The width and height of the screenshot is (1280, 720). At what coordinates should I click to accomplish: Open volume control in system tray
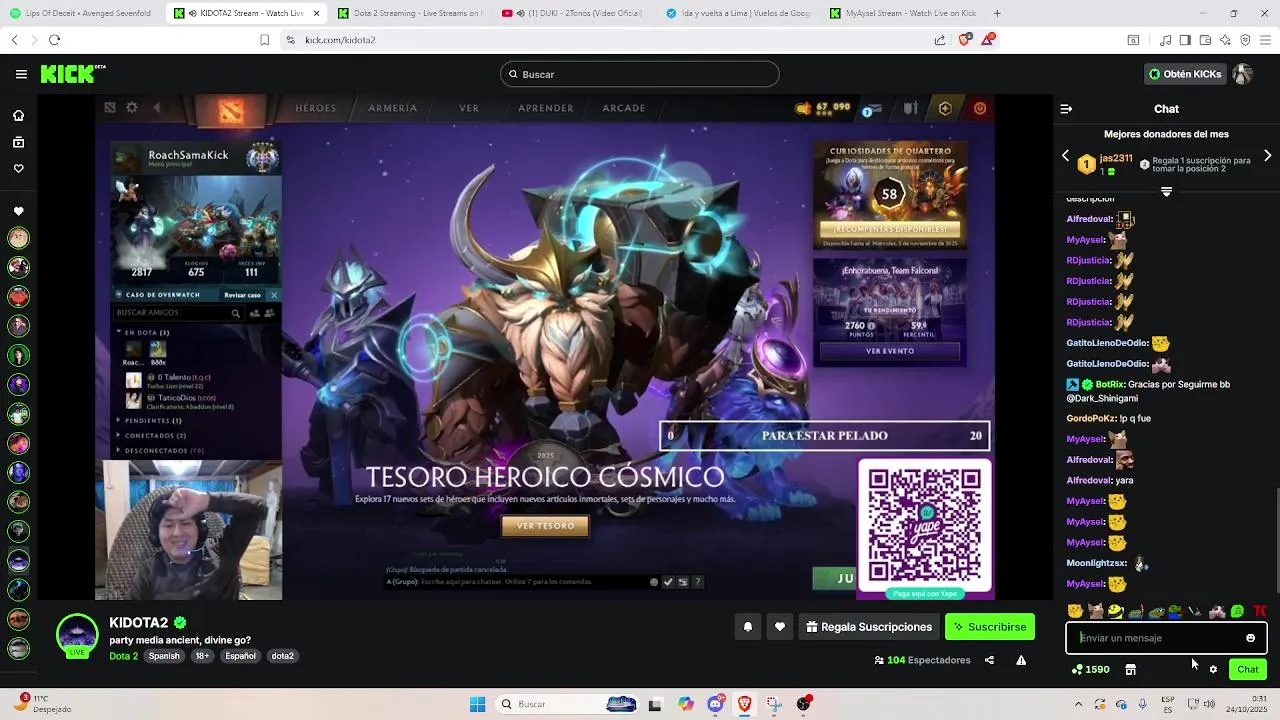(x=1209, y=704)
